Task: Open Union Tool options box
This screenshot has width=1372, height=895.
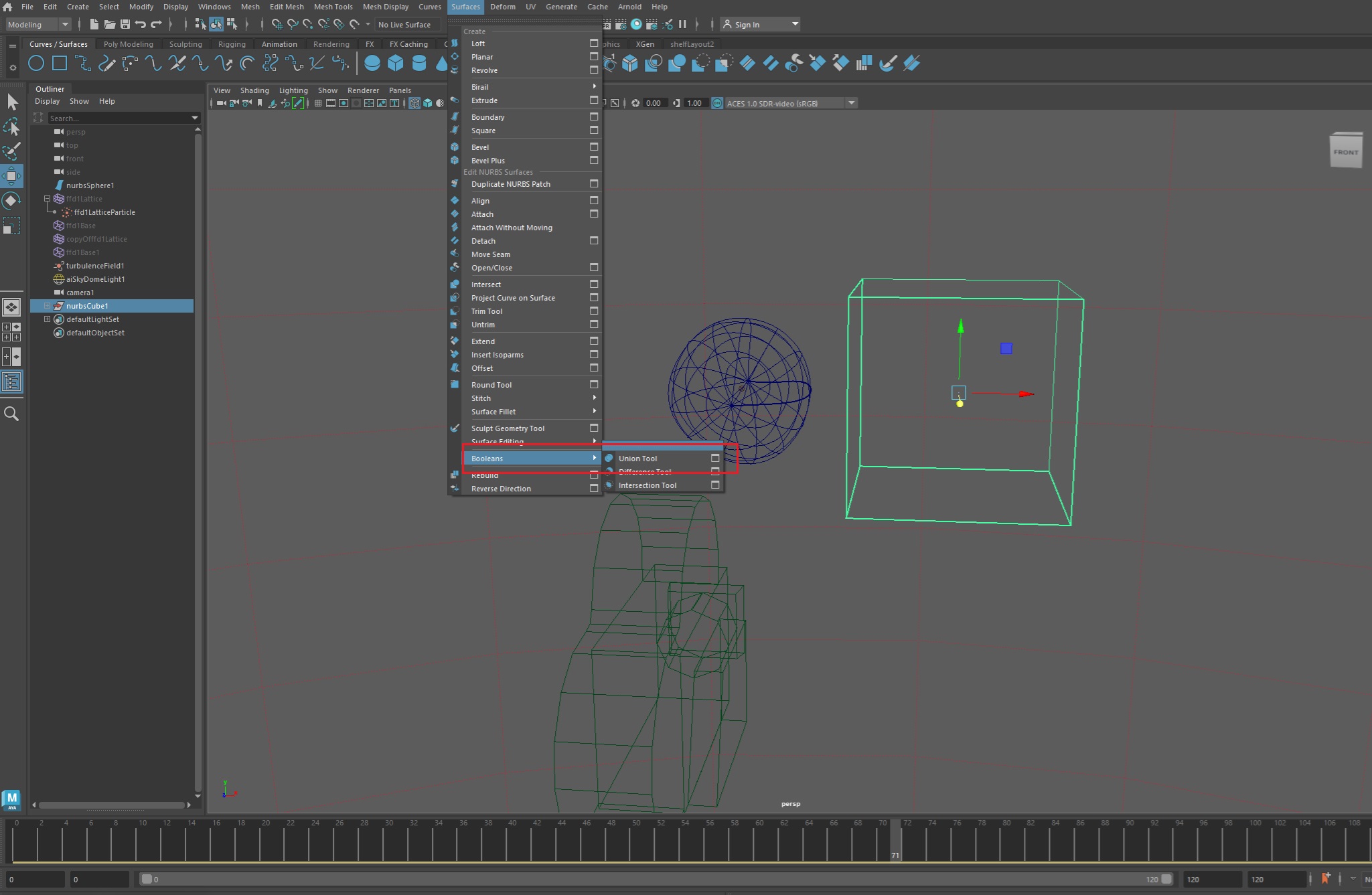Action: tap(715, 458)
